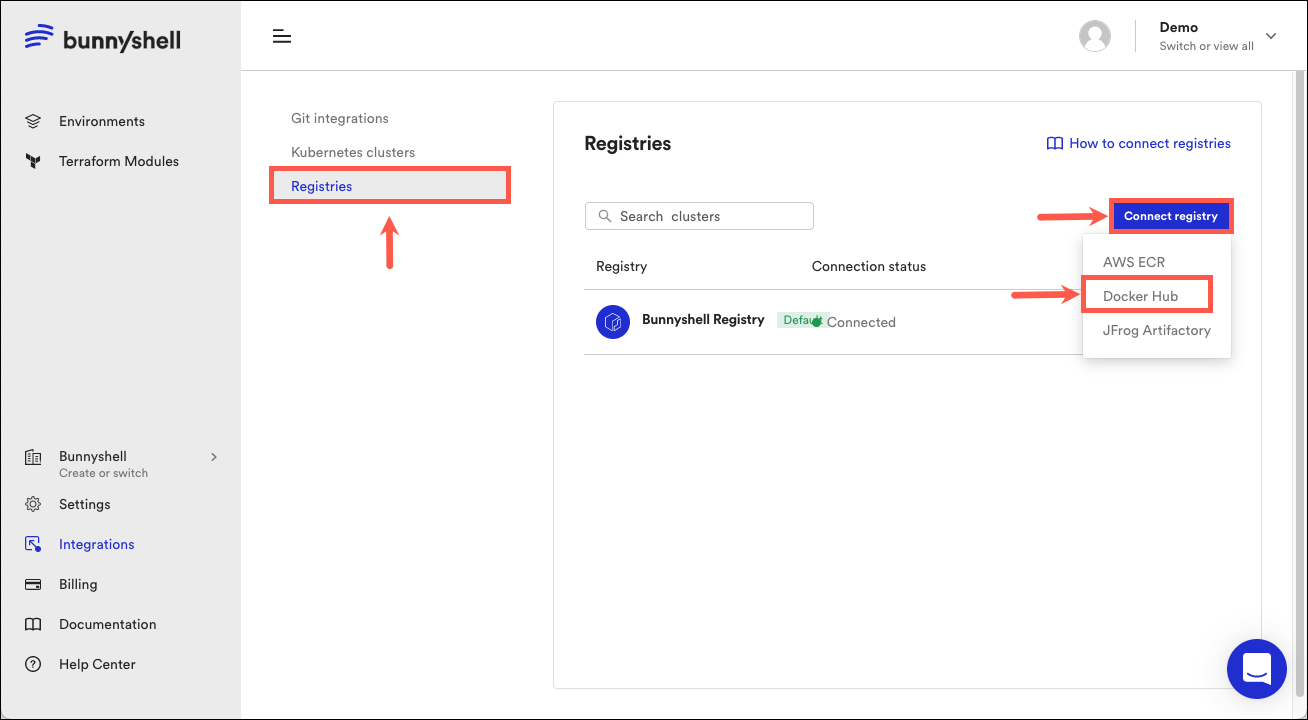
Task: Choose JFrog Artifactory from the dropdown
Action: point(1157,330)
